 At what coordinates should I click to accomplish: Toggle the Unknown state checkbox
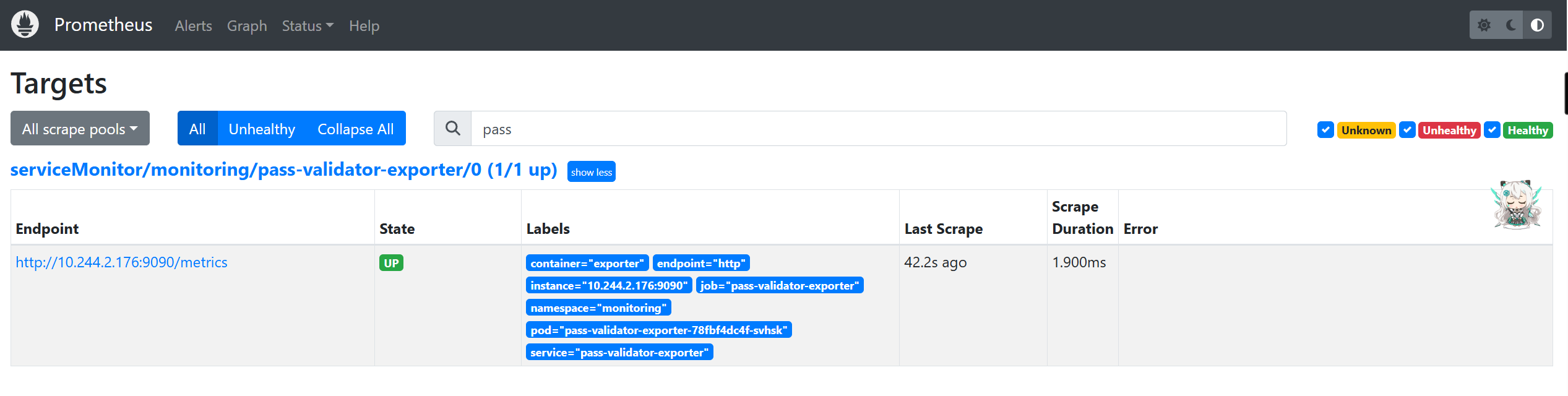1325,130
